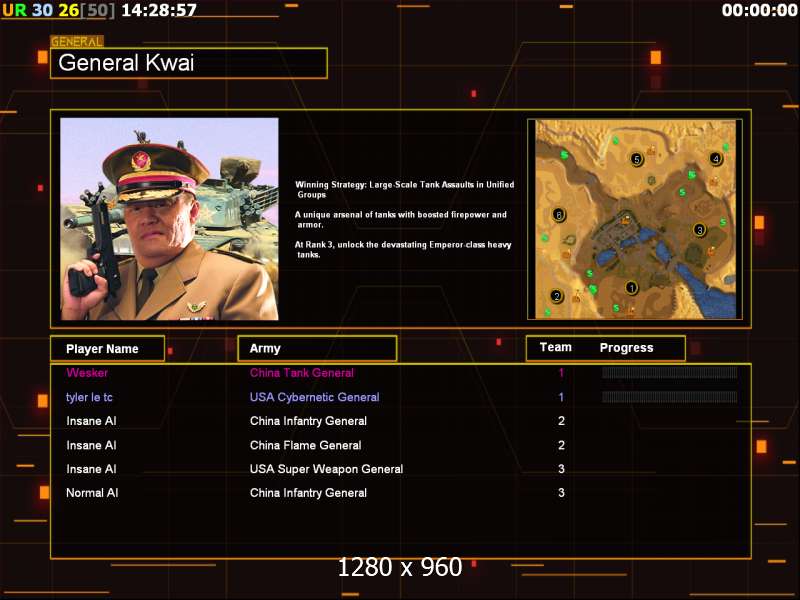The image size is (800, 600).
Task: Click the Army column header
Action: pos(317,348)
